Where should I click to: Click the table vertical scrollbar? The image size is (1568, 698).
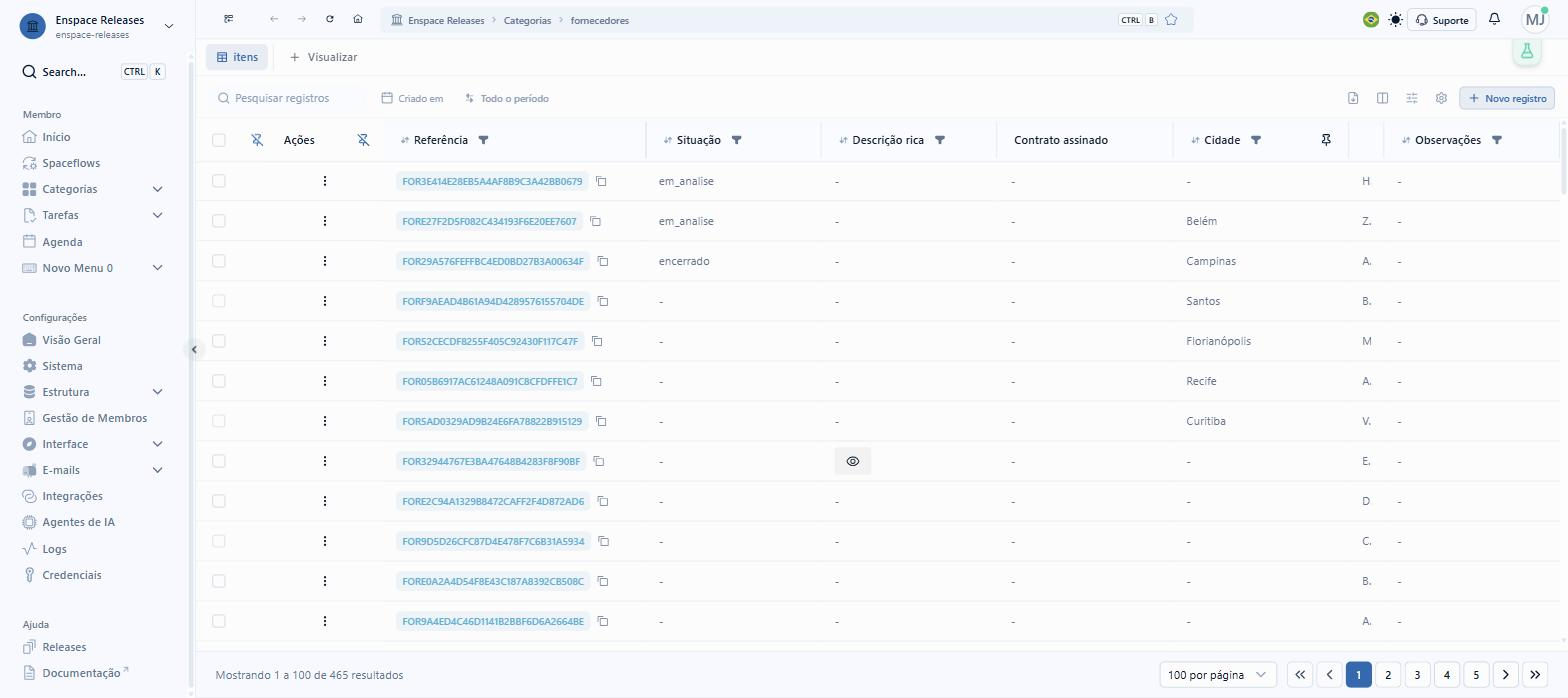tap(1563, 160)
